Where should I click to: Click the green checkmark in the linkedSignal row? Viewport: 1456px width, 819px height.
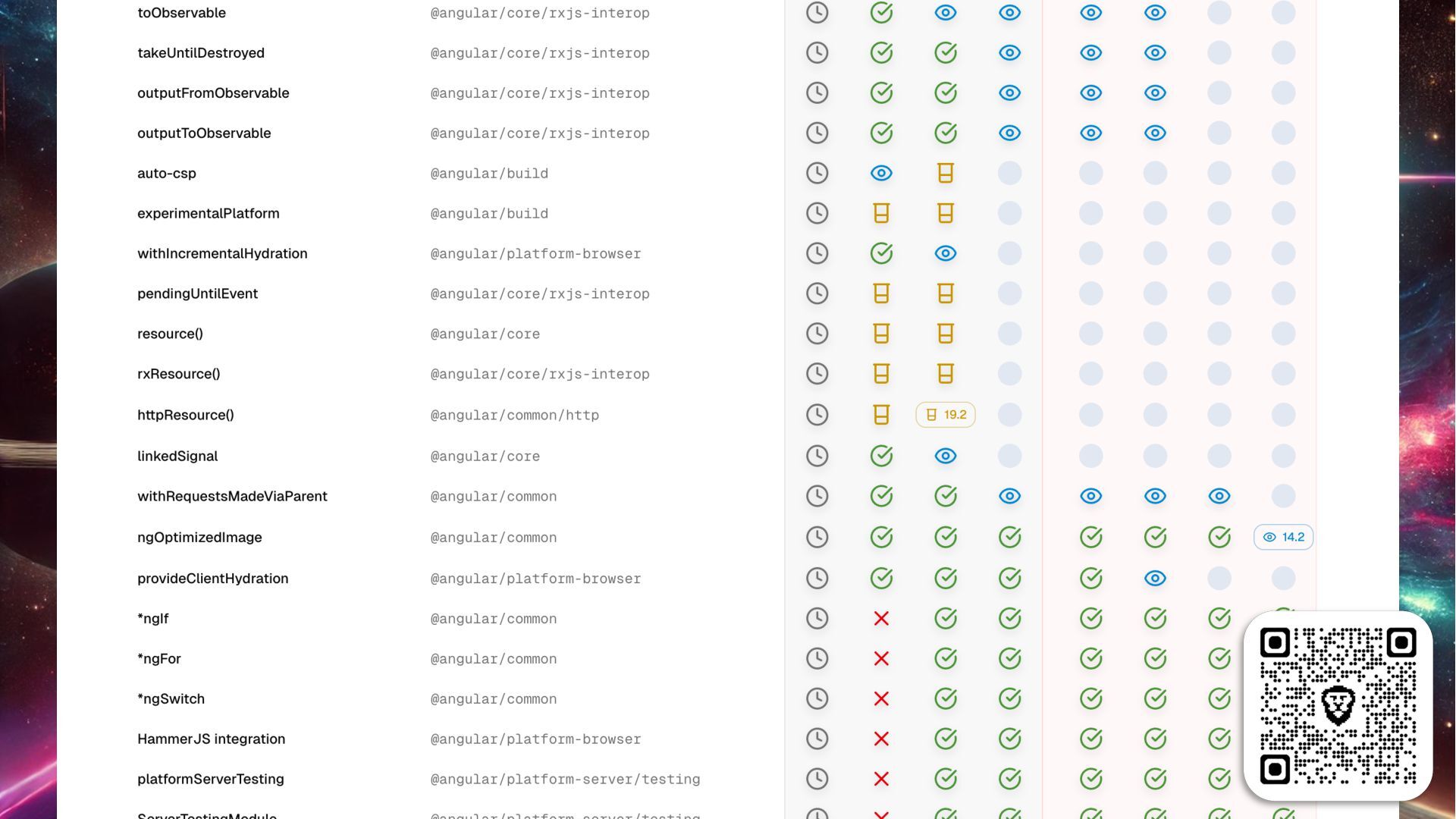(x=881, y=456)
